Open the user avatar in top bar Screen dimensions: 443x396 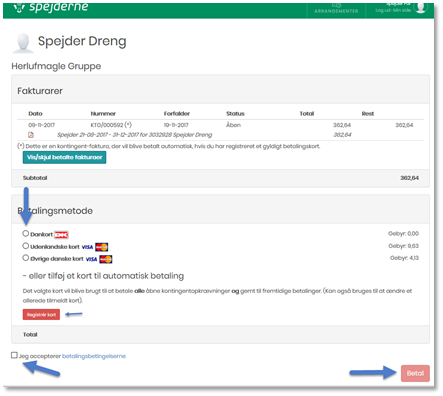pos(421,7)
